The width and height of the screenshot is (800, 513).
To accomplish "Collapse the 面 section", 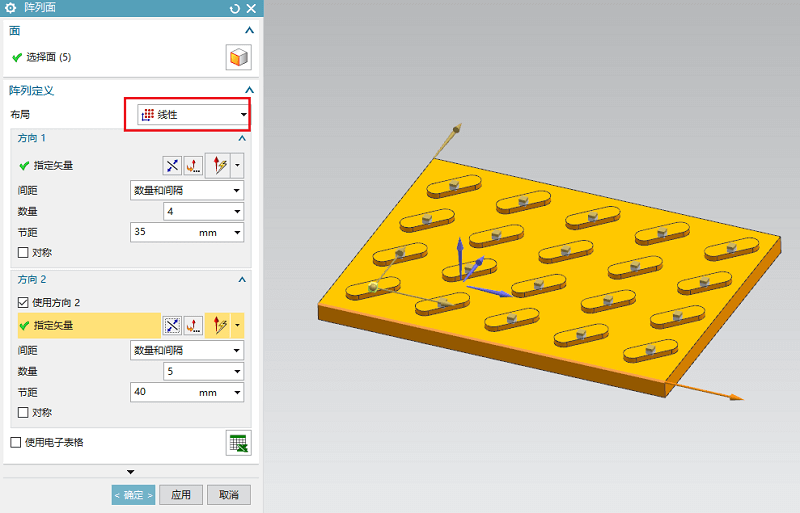I will (249, 31).
